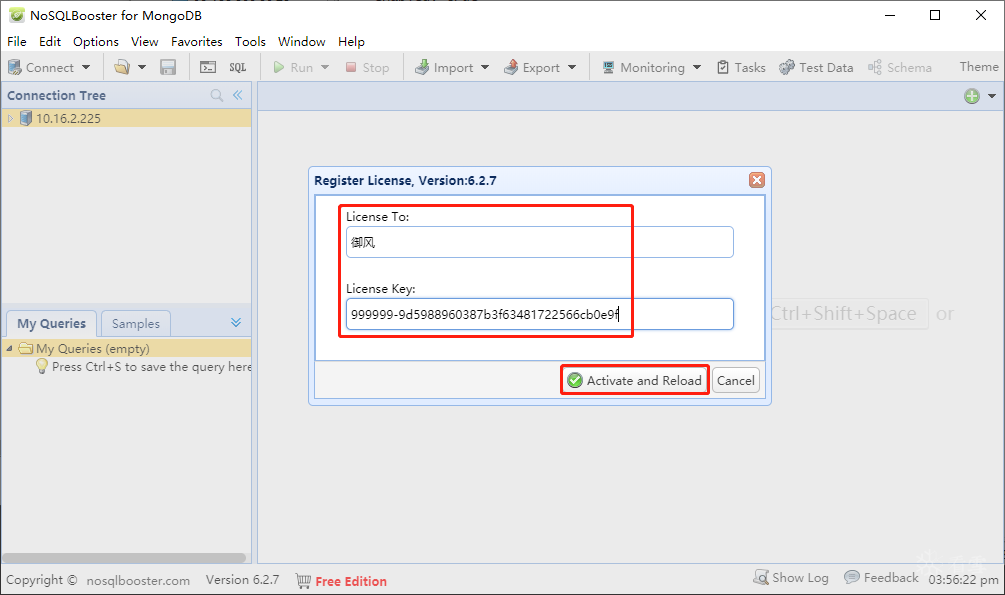Select the My Queries (empty) folder
The image size is (1005, 595).
click(126, 349)
